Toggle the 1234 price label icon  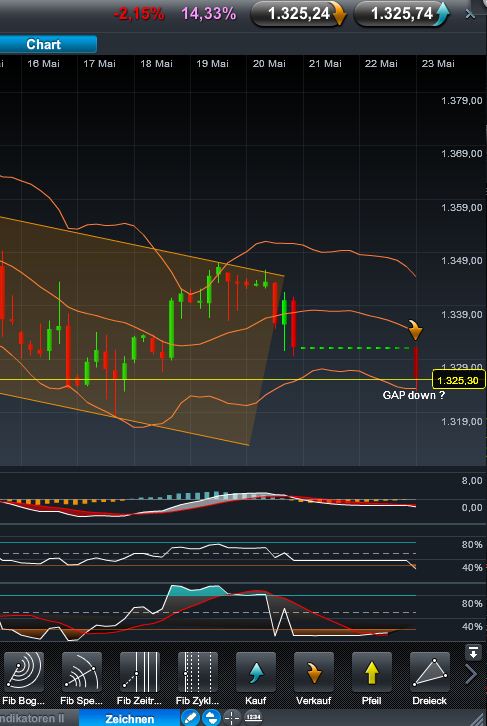click(x=253, y=718)
